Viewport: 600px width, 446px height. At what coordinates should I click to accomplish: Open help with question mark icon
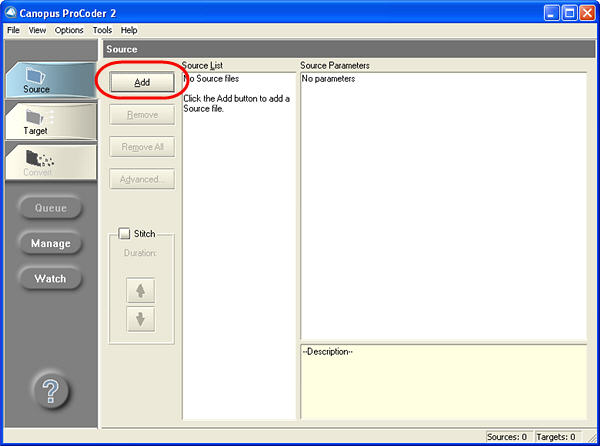(51, 391)
